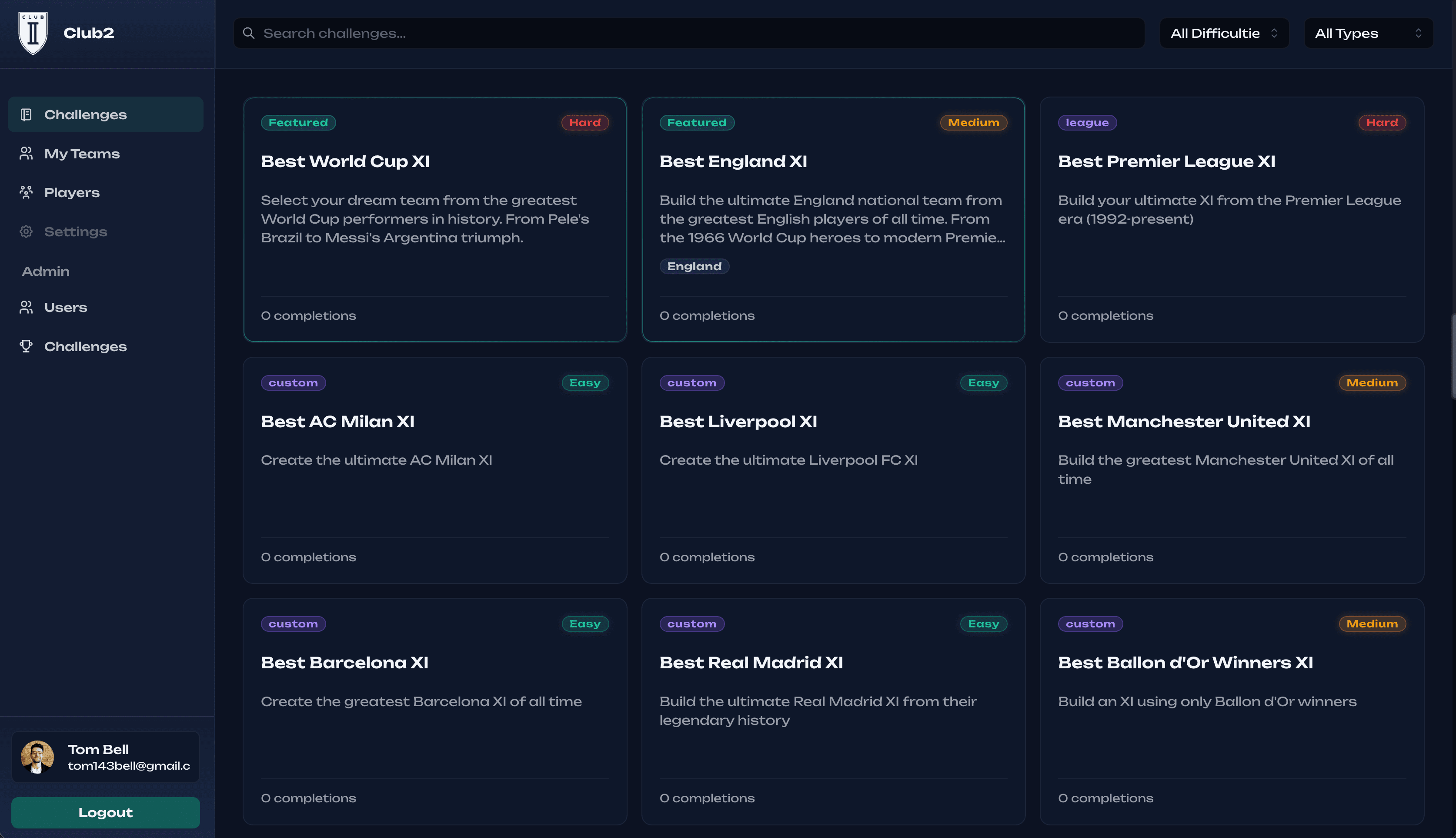Viewport: 1456px width, 838px height.
Task: Click the custom badge on Best Barcelona XI
Action: [x=294, y=624]
